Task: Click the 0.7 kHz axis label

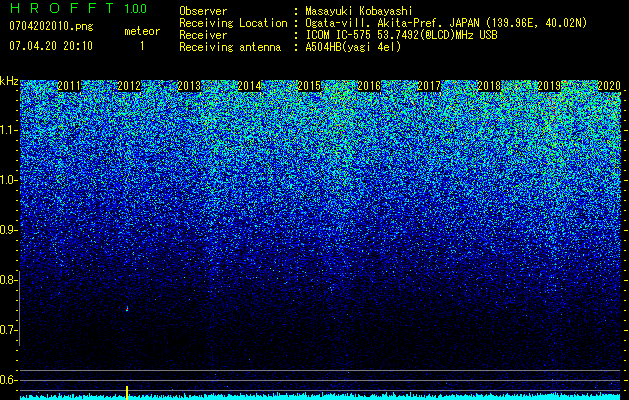Action: [x=8, y=330]
